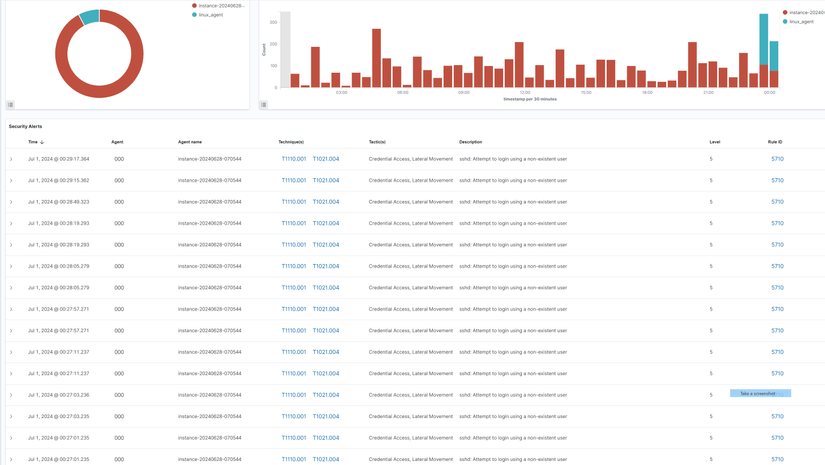Open rule 5710 in the 00:29:17.364 row
825x465 pixels.
777,159
